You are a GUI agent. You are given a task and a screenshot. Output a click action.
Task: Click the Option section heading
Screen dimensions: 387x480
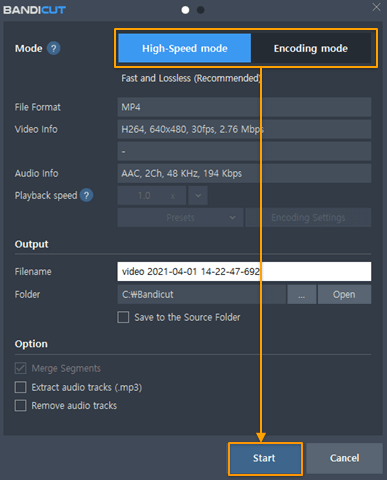pos(31,344)
